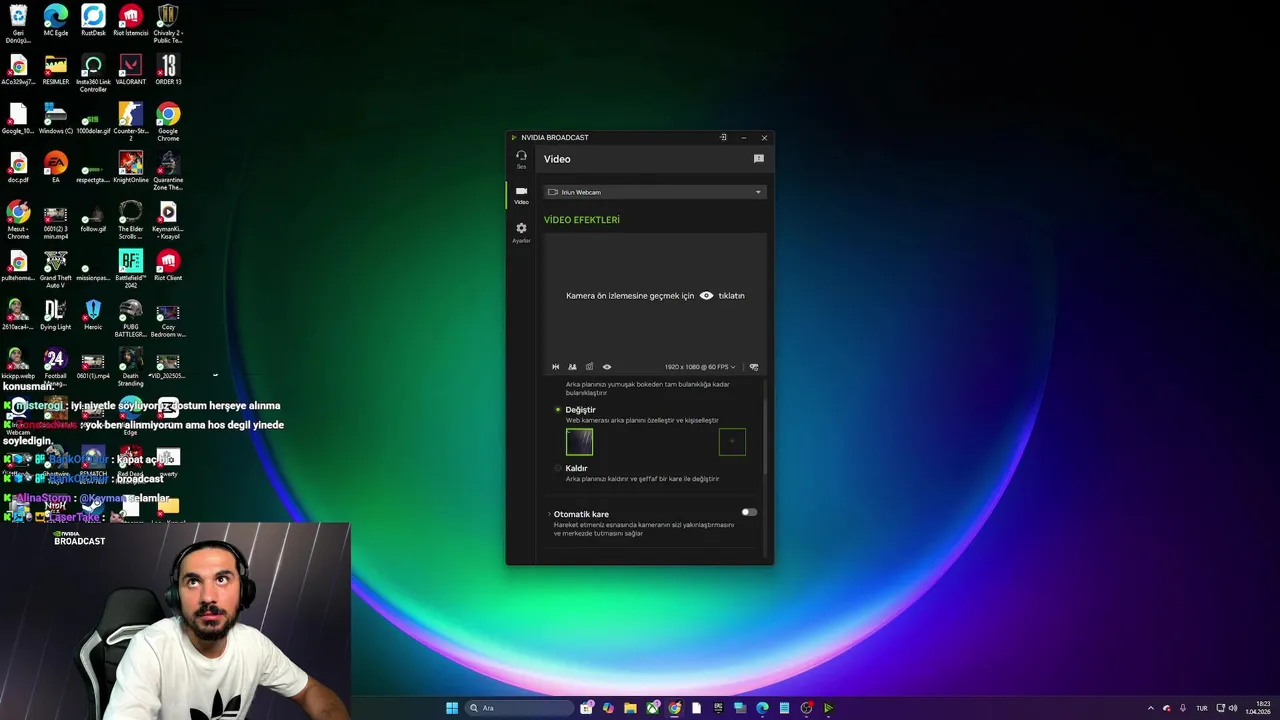Image resolution: width=1280 pixels, height=720 pixels.
Task: Toggle camera preview eye icon in preview toolbar
Action: click(x=606, y=367)
